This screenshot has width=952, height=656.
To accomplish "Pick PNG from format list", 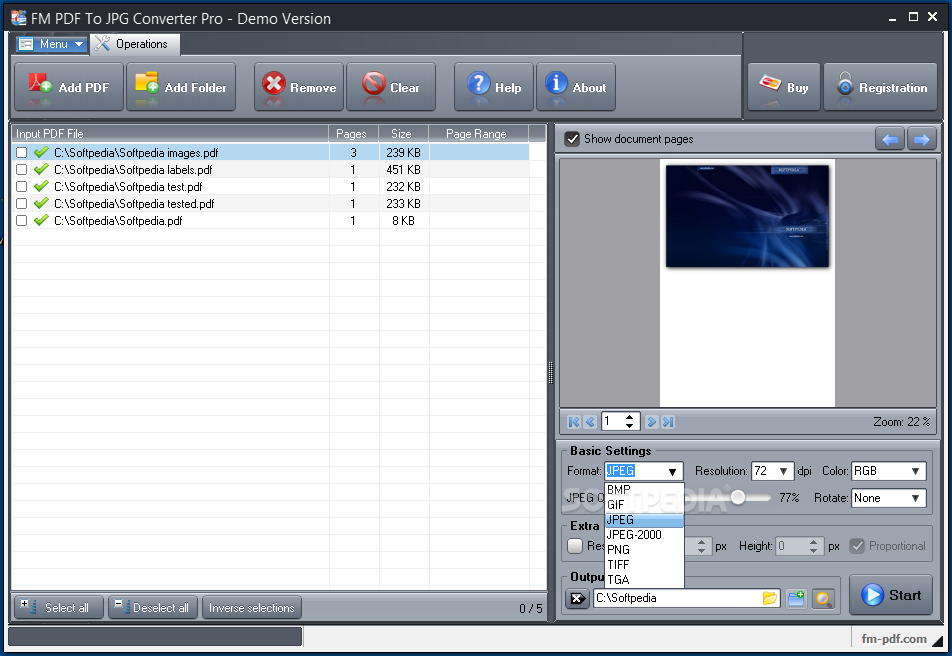I will tap(644, 550).
